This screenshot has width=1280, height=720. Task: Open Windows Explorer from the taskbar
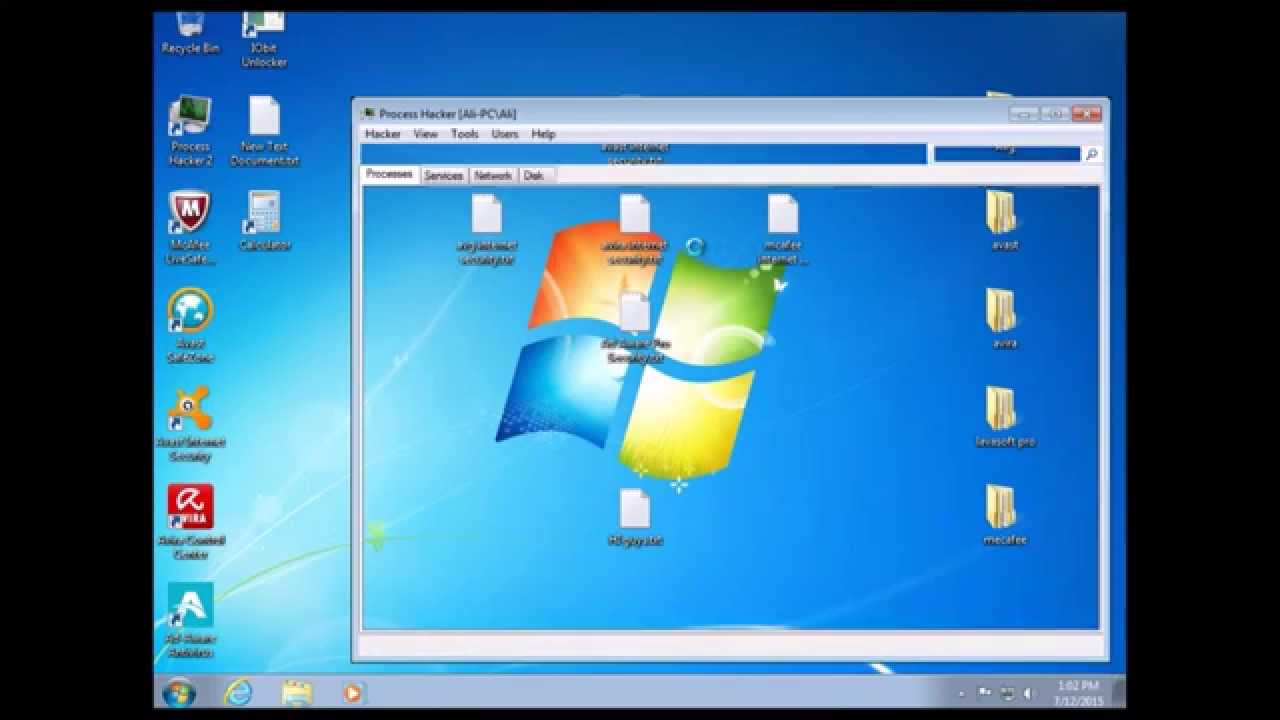(296, 692)
